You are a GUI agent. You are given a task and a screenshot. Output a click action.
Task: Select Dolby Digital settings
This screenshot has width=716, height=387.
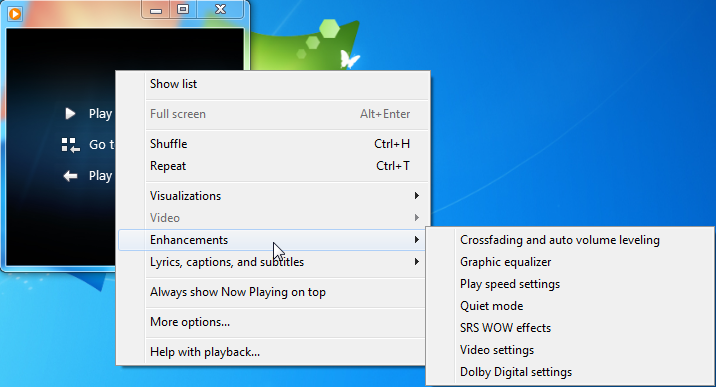570,372
